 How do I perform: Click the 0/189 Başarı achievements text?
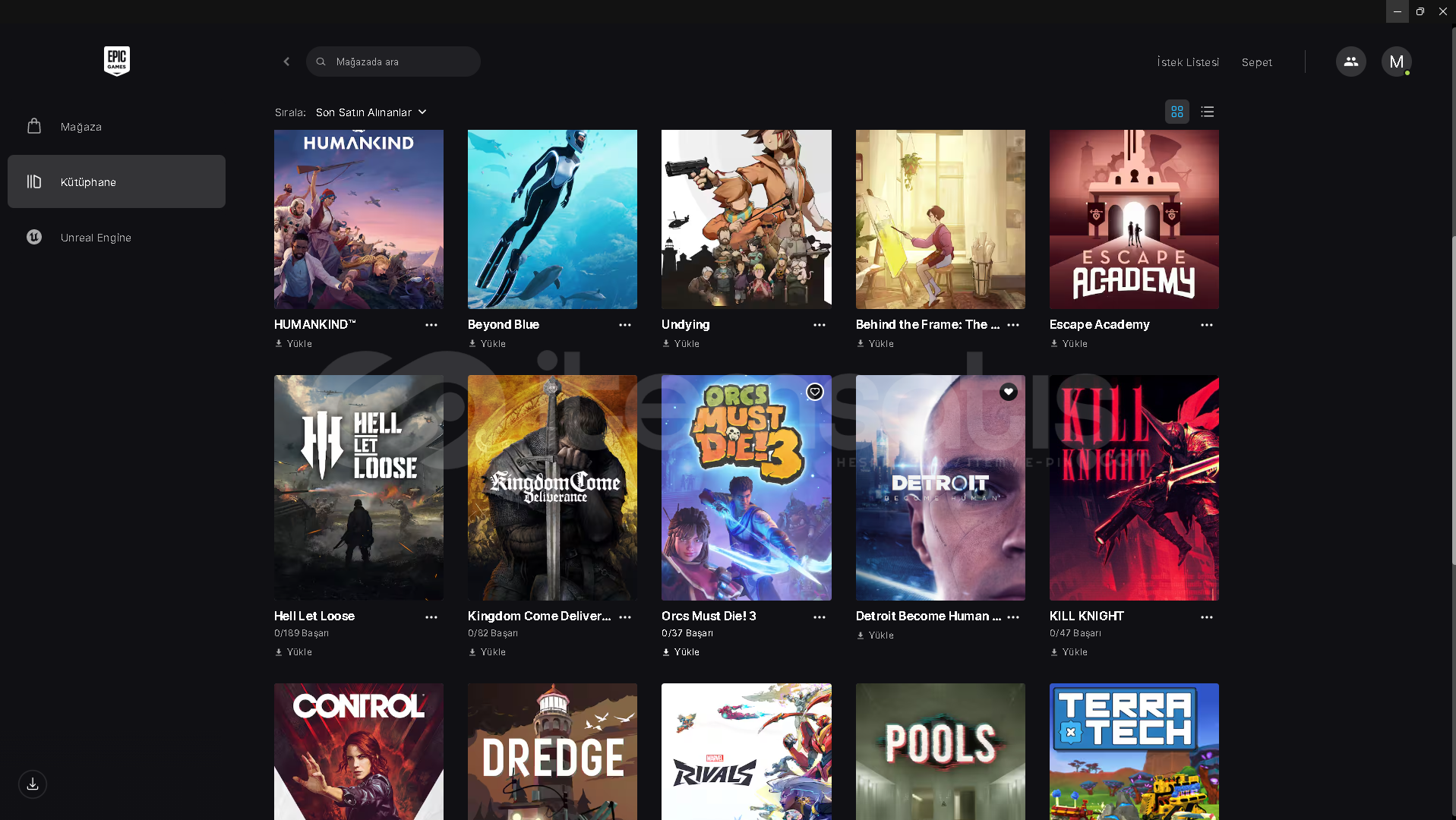point(302,633)
